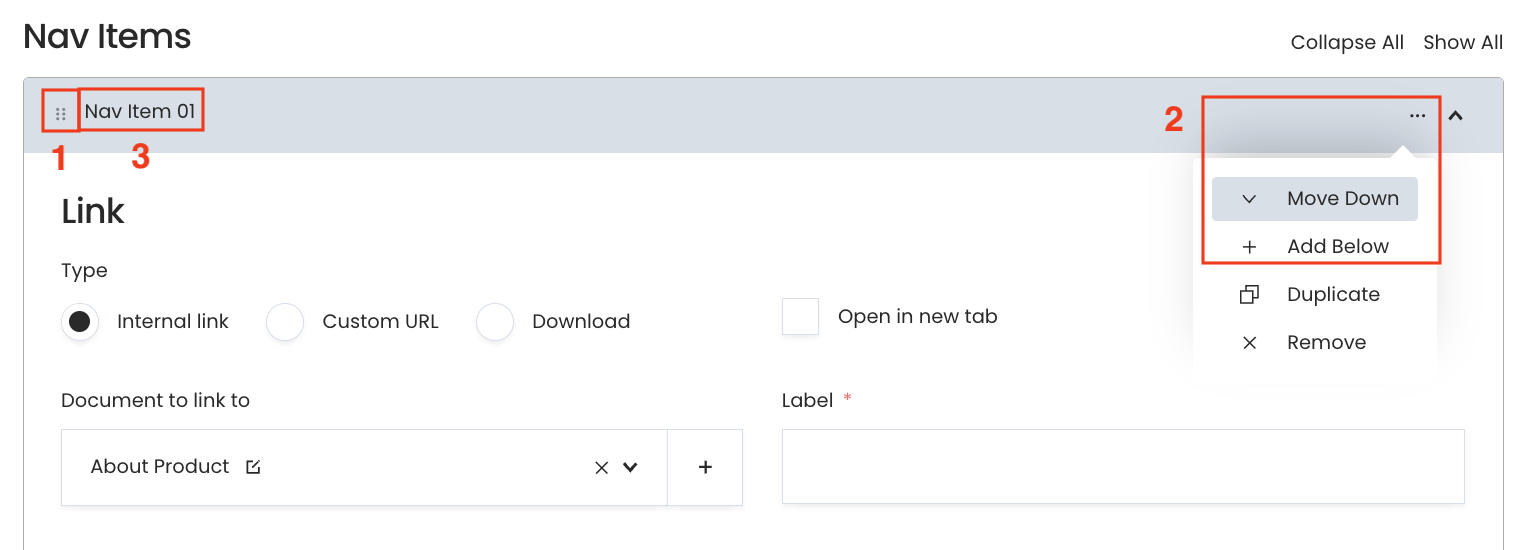Click the plus button to add new document
This screenshot has width=1530, height=550.
pos(705,467)
